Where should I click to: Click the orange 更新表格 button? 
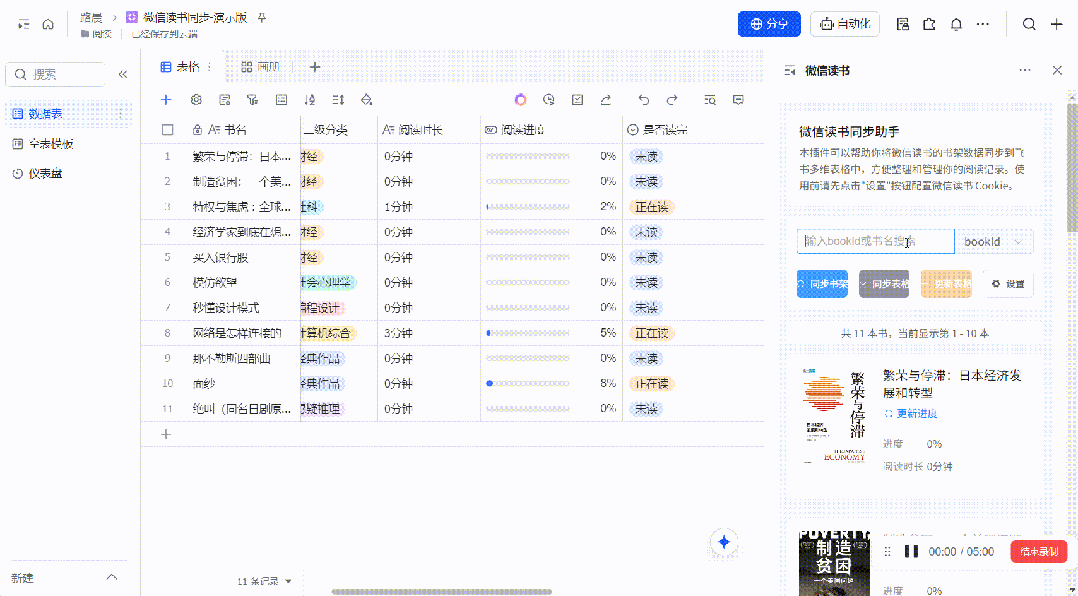pyautogui.click(x=946, y=284)
